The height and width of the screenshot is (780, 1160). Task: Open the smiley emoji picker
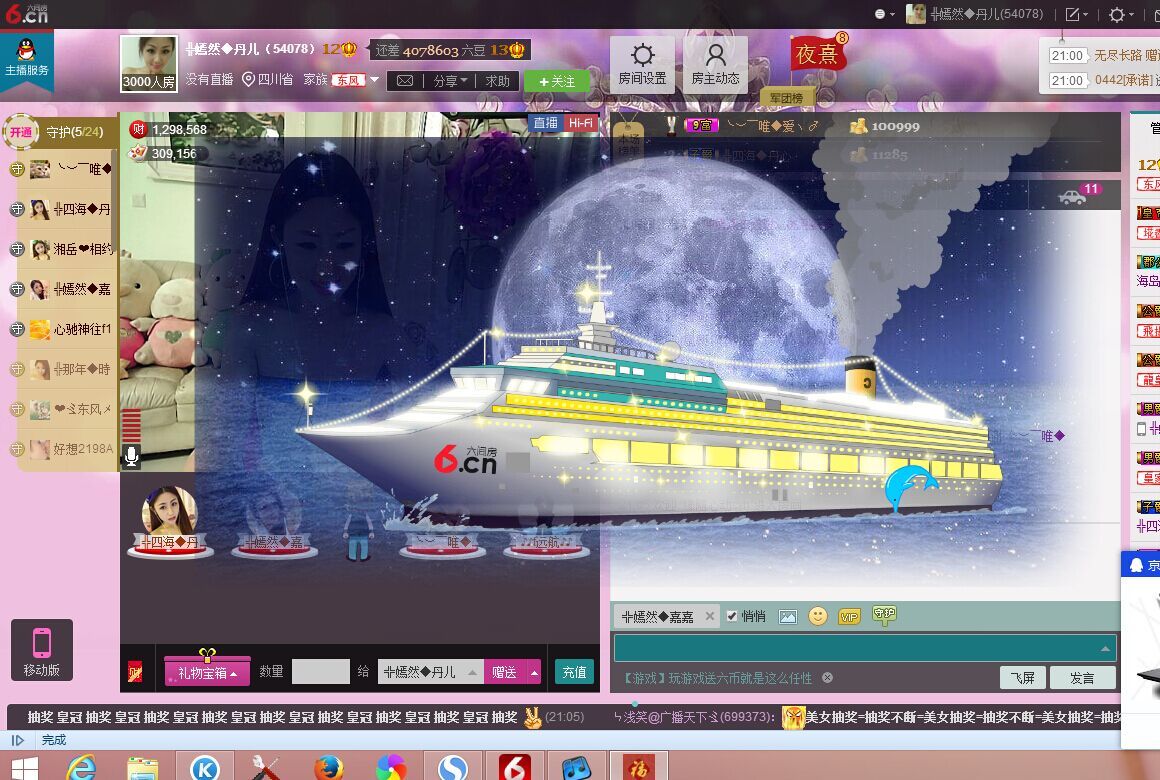pos(817,616)
